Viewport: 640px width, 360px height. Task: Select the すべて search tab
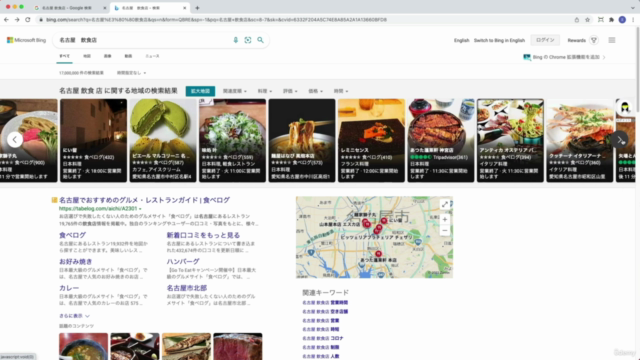pyautogui.click(x=64, y=56)
